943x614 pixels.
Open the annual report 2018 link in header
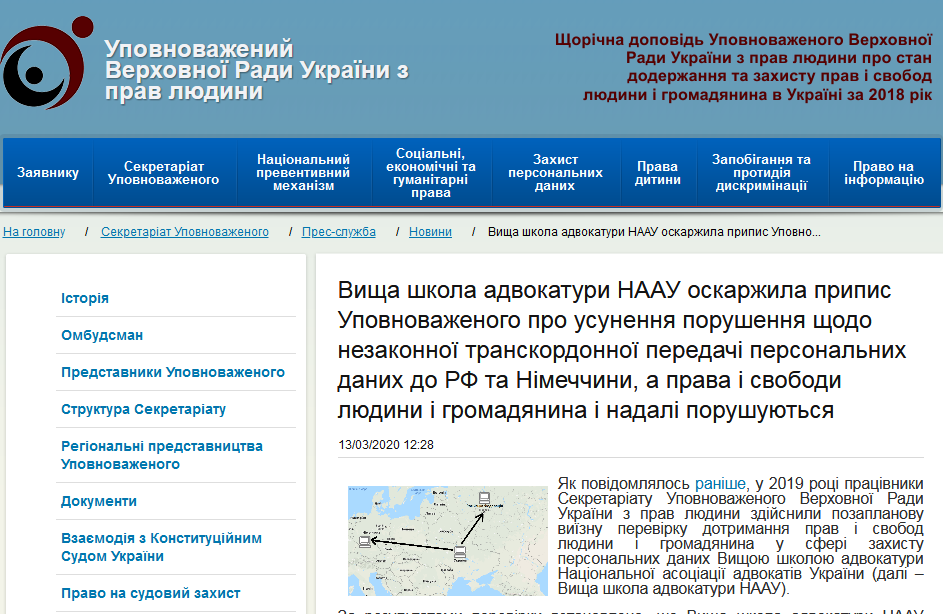(x=743, y=67)
